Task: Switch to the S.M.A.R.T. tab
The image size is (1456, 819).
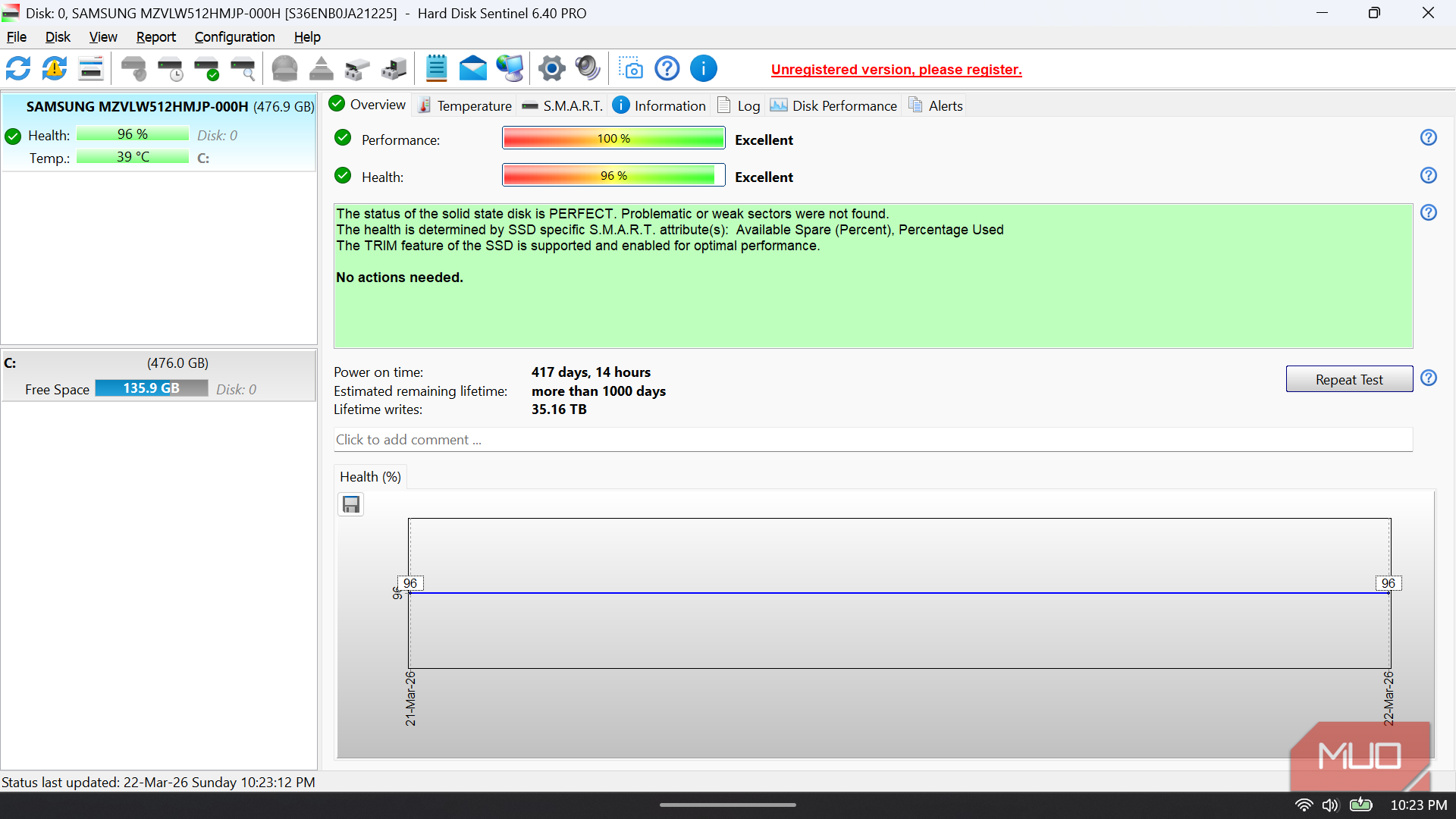Action: (563, 105)
